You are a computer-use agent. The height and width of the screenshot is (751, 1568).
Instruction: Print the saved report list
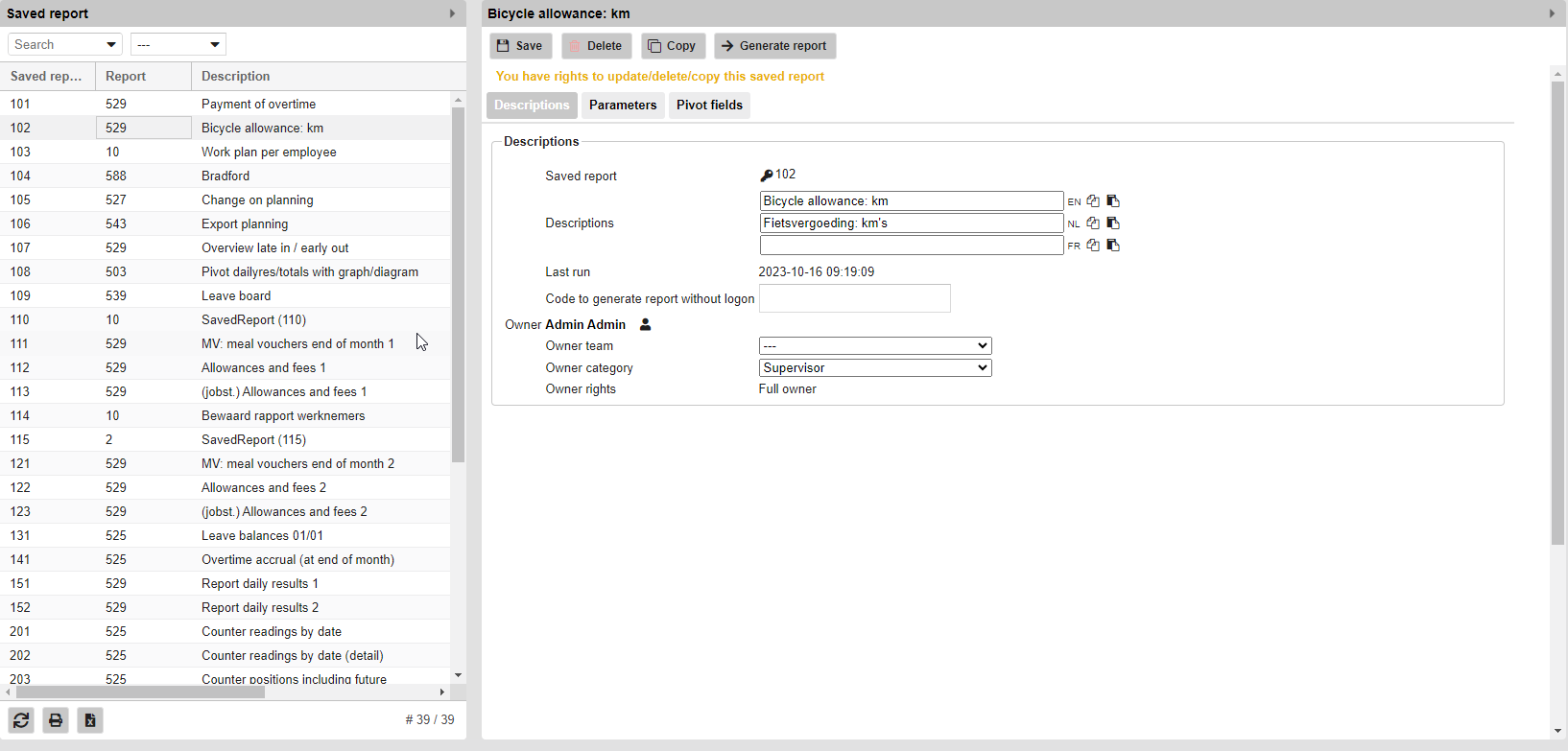click(56, 720)
